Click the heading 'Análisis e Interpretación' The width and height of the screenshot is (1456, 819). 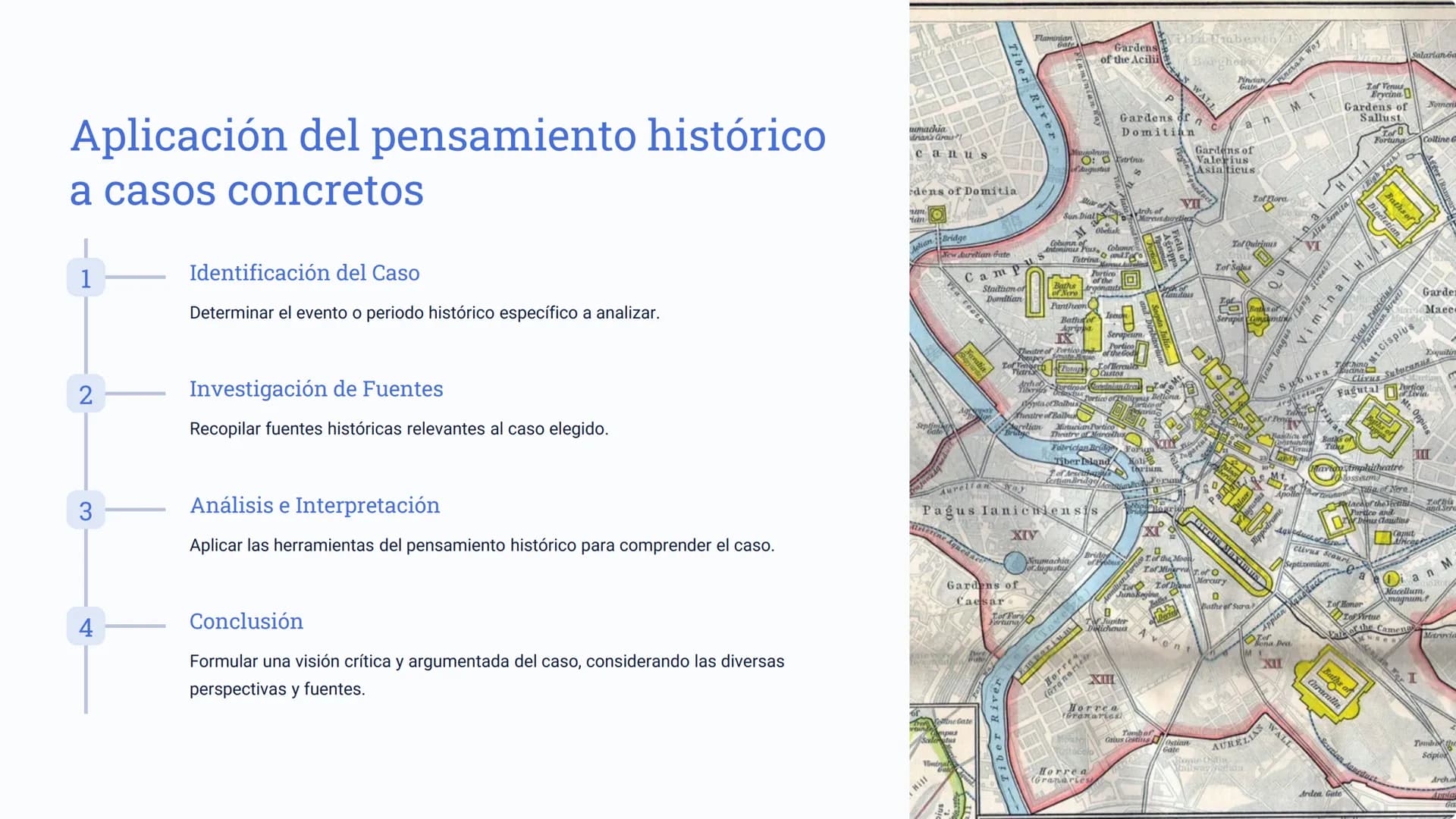coord(315,506)
